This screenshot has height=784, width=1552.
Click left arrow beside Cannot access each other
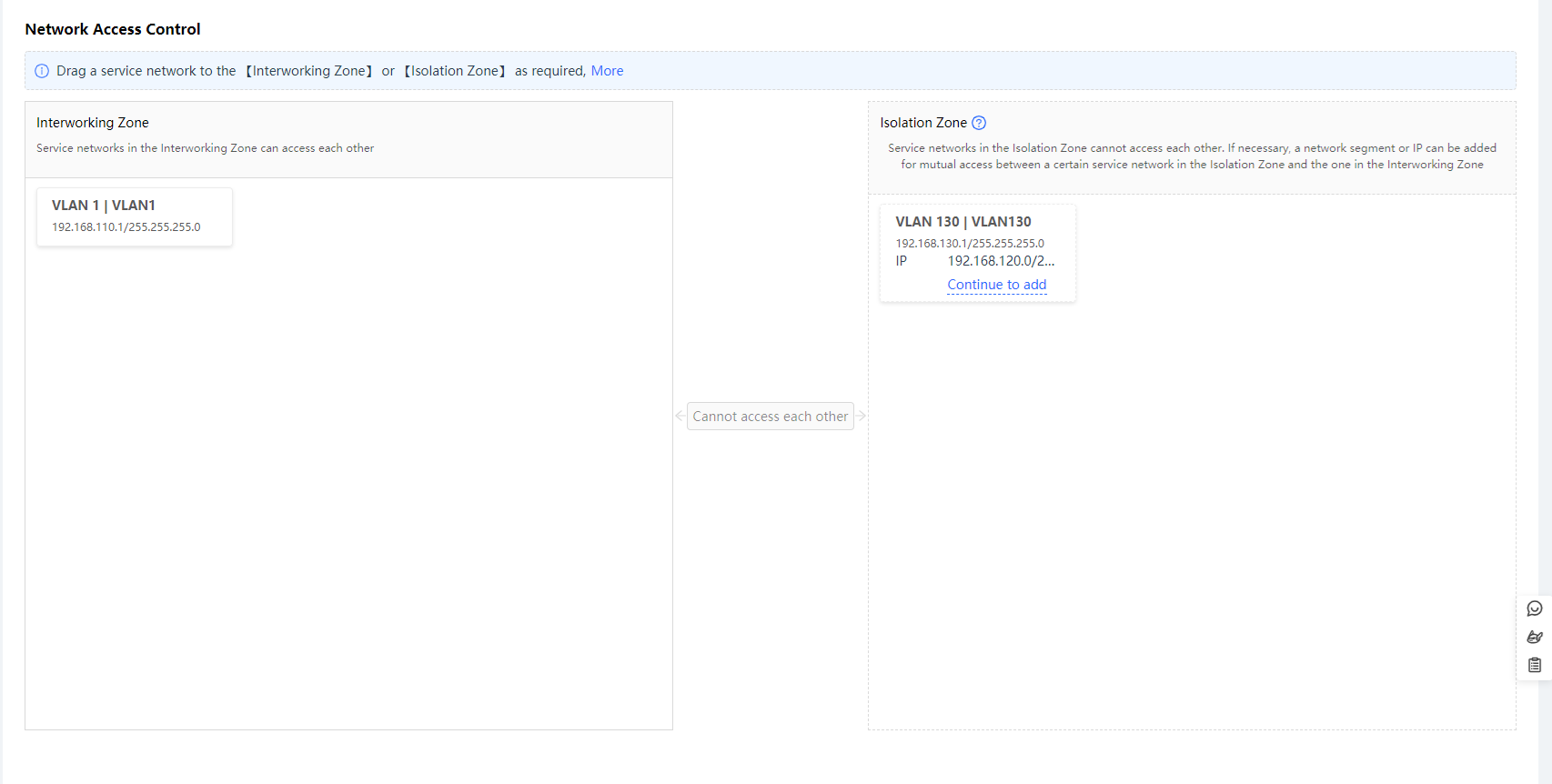(680, 416)
